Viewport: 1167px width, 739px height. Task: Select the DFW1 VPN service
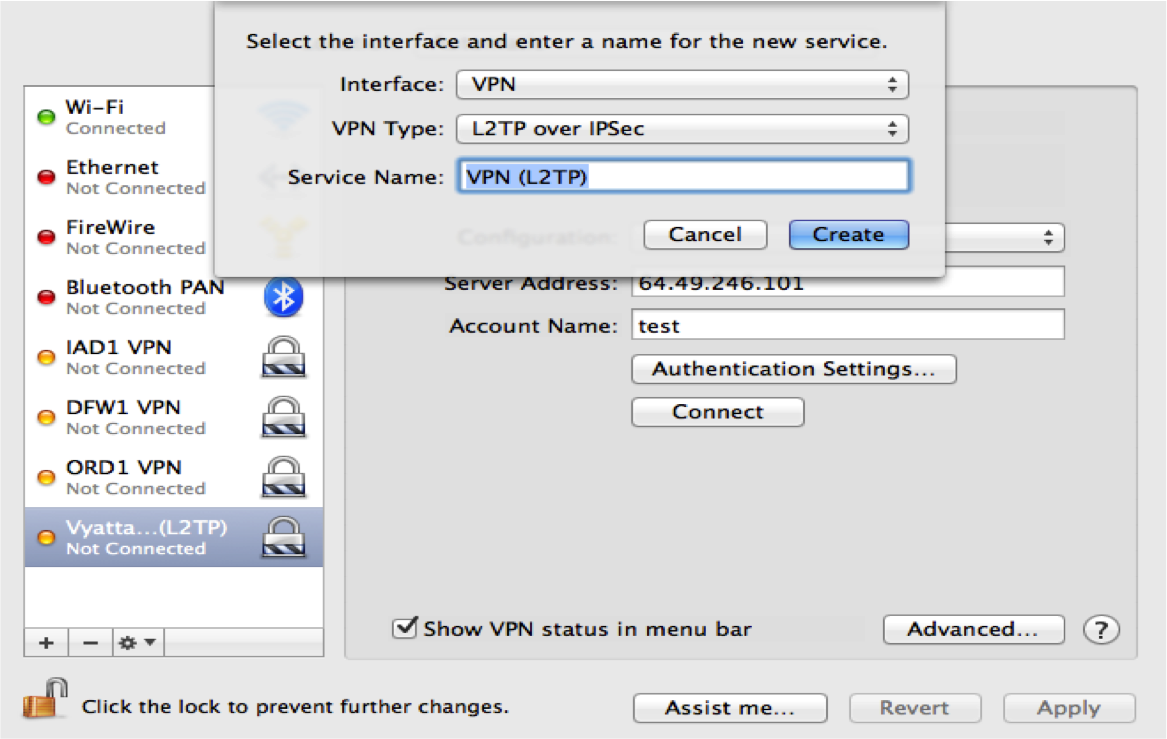click(174, 417)
